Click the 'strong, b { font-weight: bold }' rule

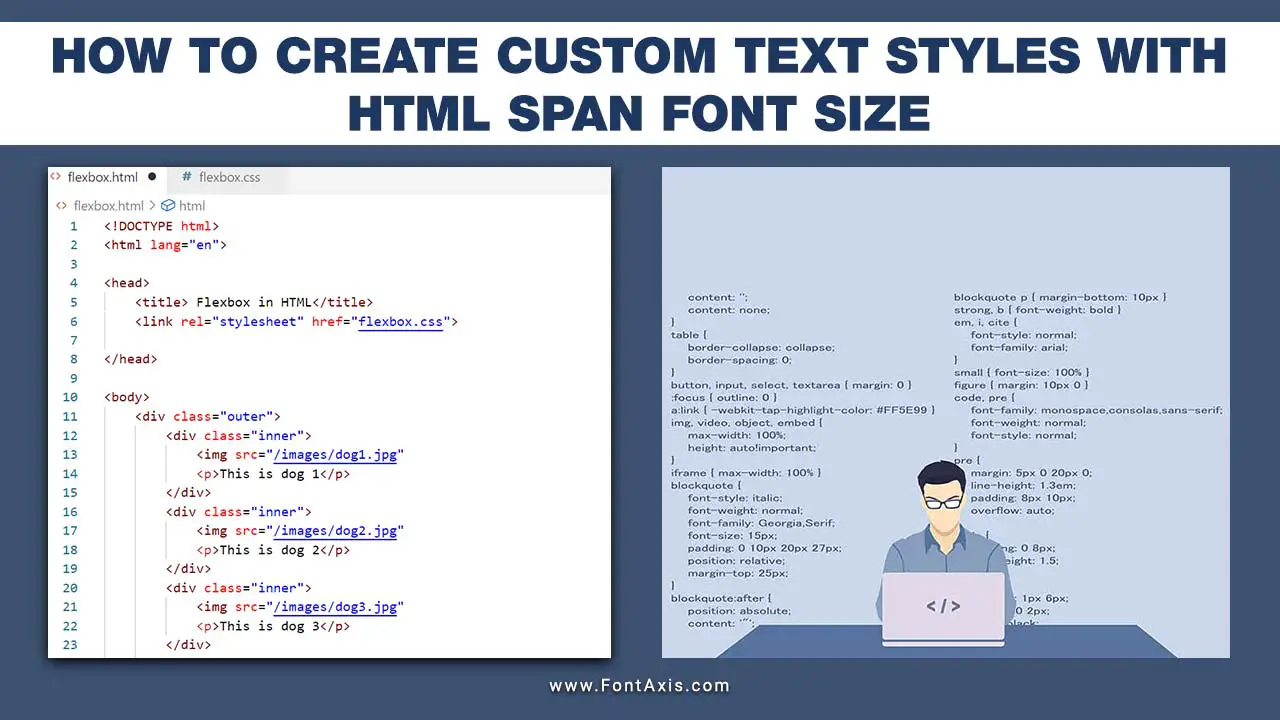1038,310
